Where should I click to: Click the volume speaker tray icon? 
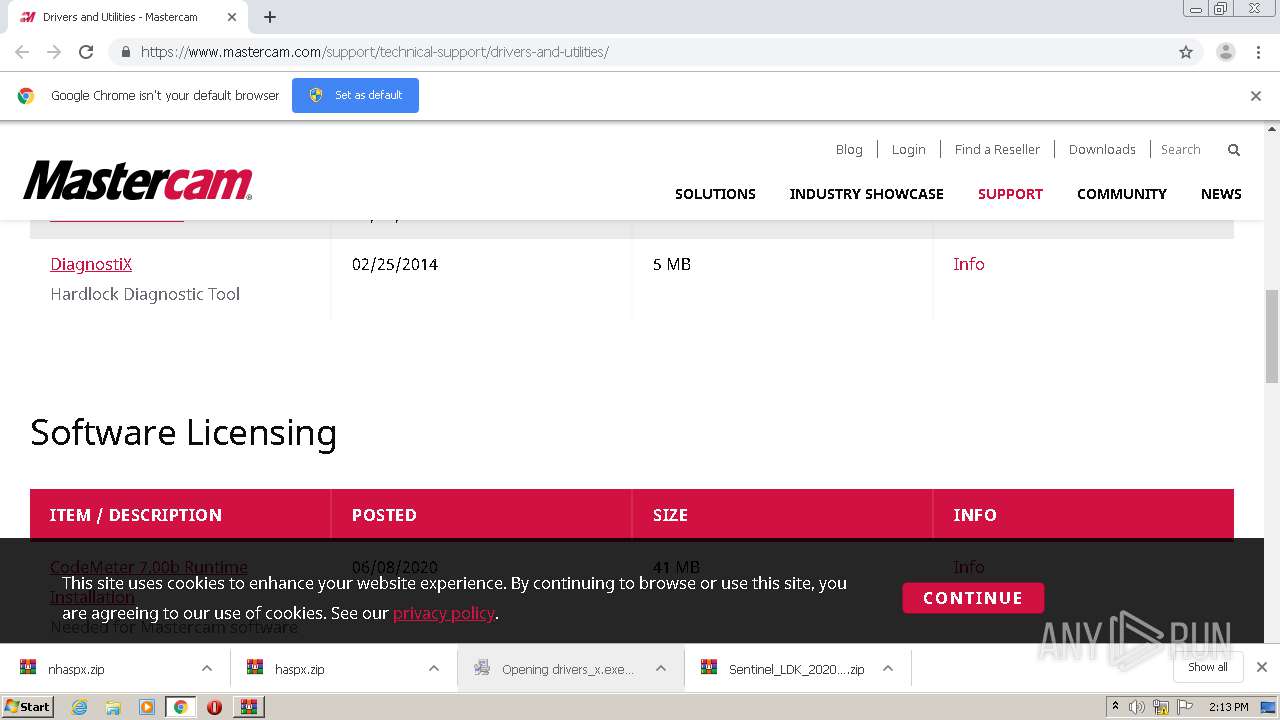(x=1137, y=707)
